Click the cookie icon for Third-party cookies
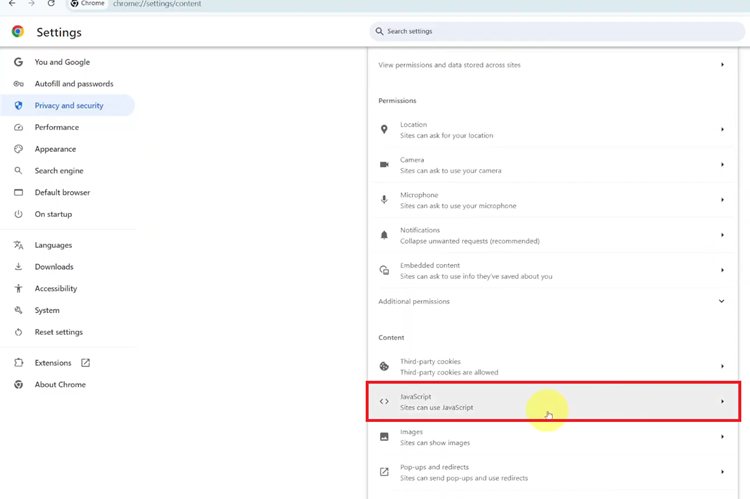 tap(384, 366)
